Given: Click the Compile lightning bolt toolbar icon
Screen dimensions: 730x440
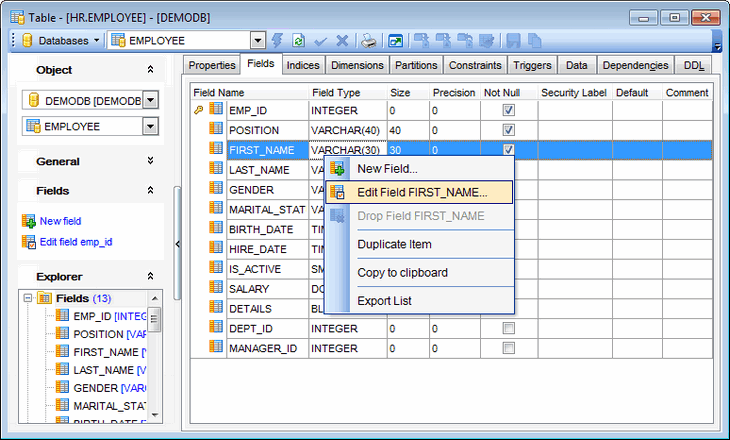Looking at the screenshot, I should (x=277, y=41).
